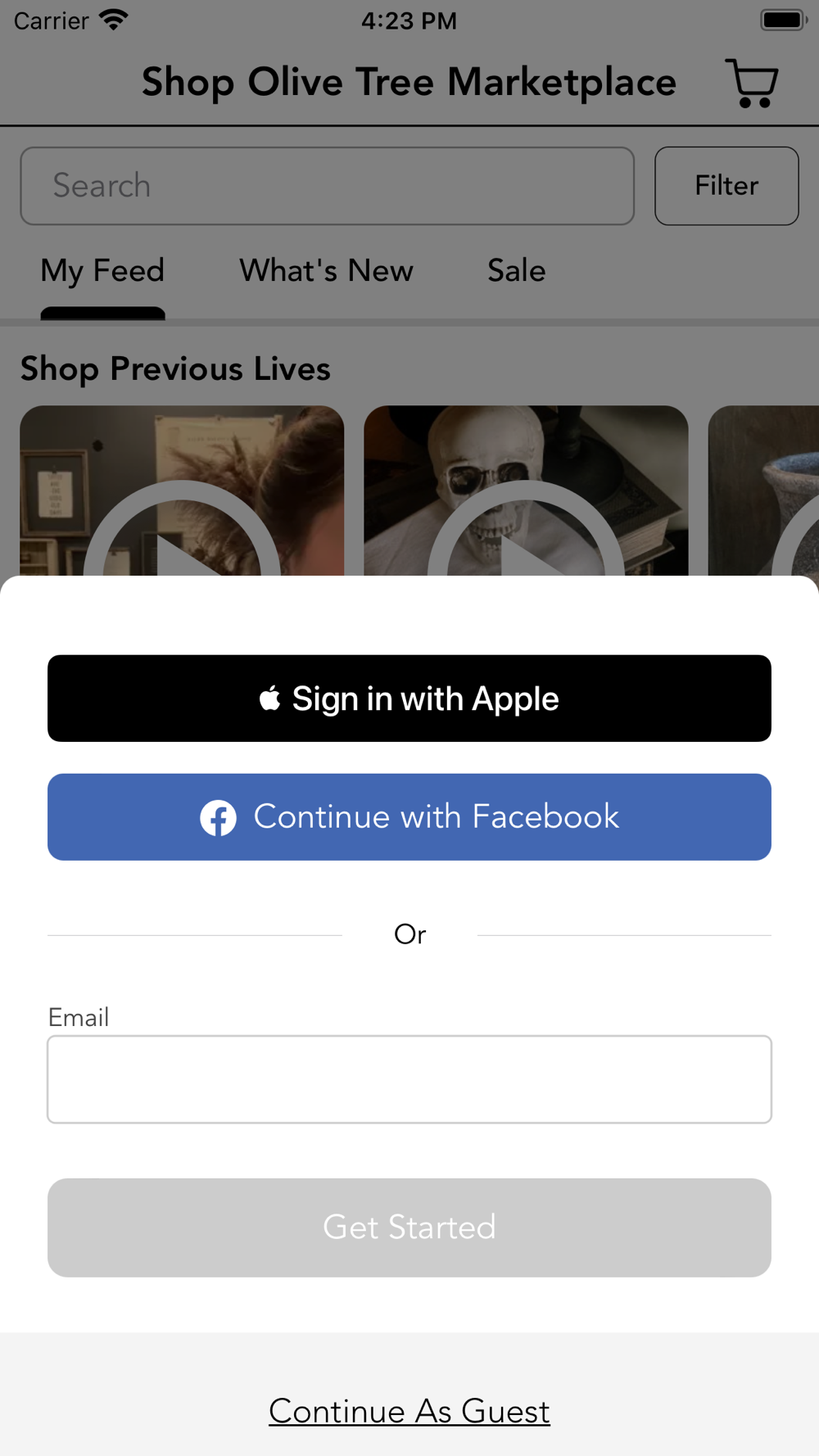Continue with Facebook login
The height and width of the screenshot is (1456, 819).
(409, 817)
